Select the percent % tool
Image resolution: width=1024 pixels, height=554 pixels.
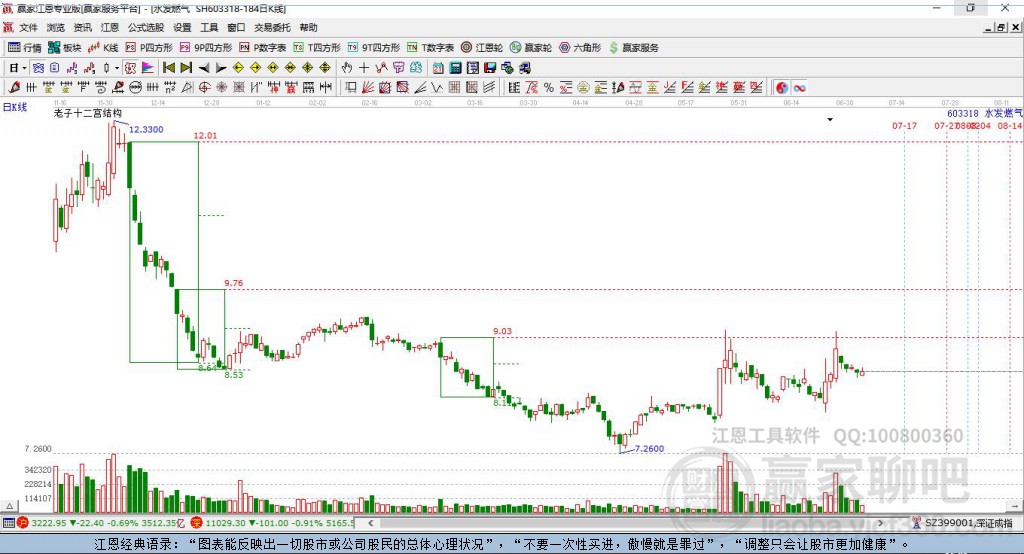click(549, 88)
